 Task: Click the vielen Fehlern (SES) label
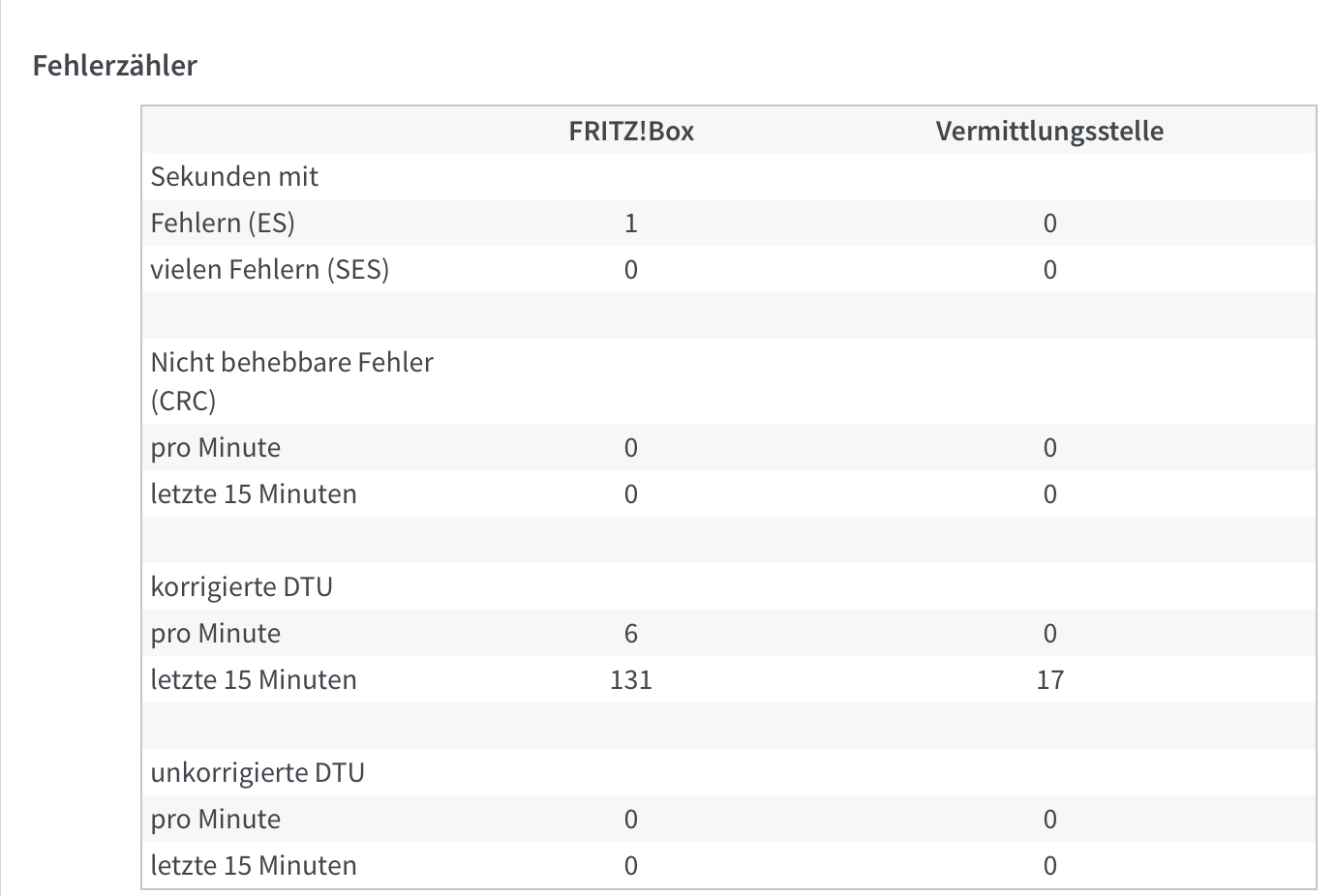click(x=270, y=269)
